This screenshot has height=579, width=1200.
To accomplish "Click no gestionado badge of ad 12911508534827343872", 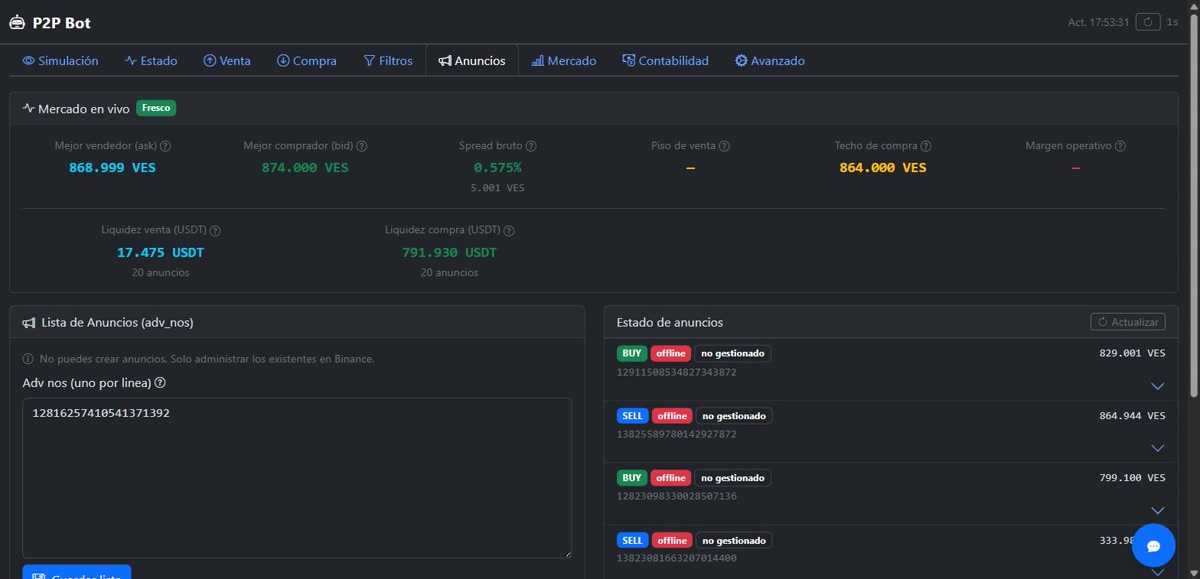I will point(733,354).
